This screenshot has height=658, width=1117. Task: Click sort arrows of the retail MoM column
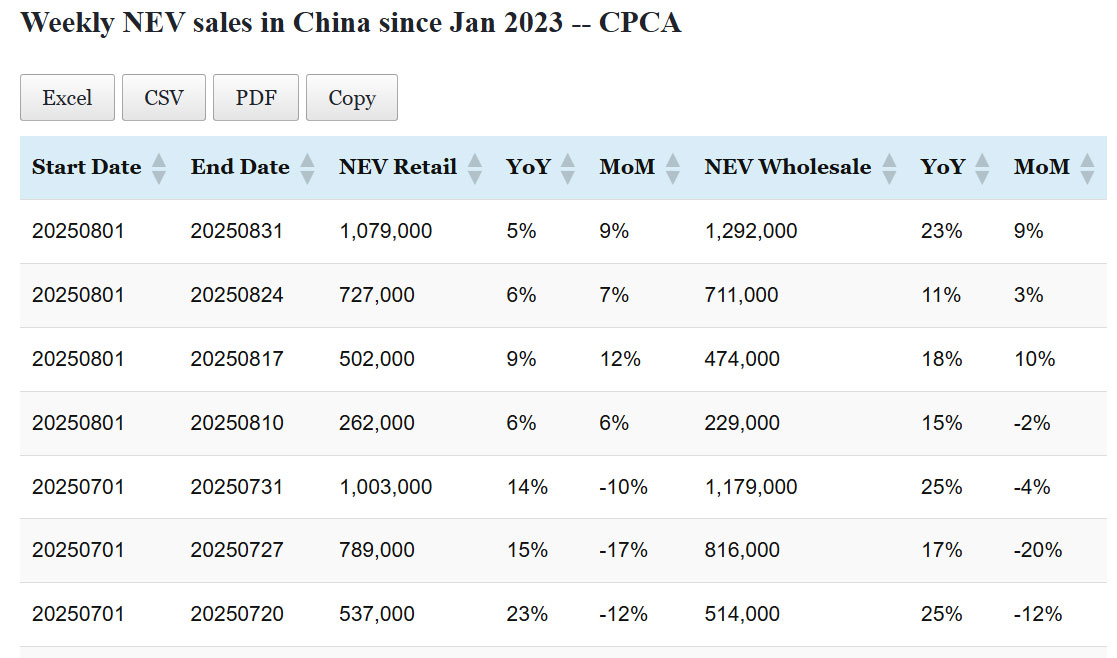(x=672, y=168)
